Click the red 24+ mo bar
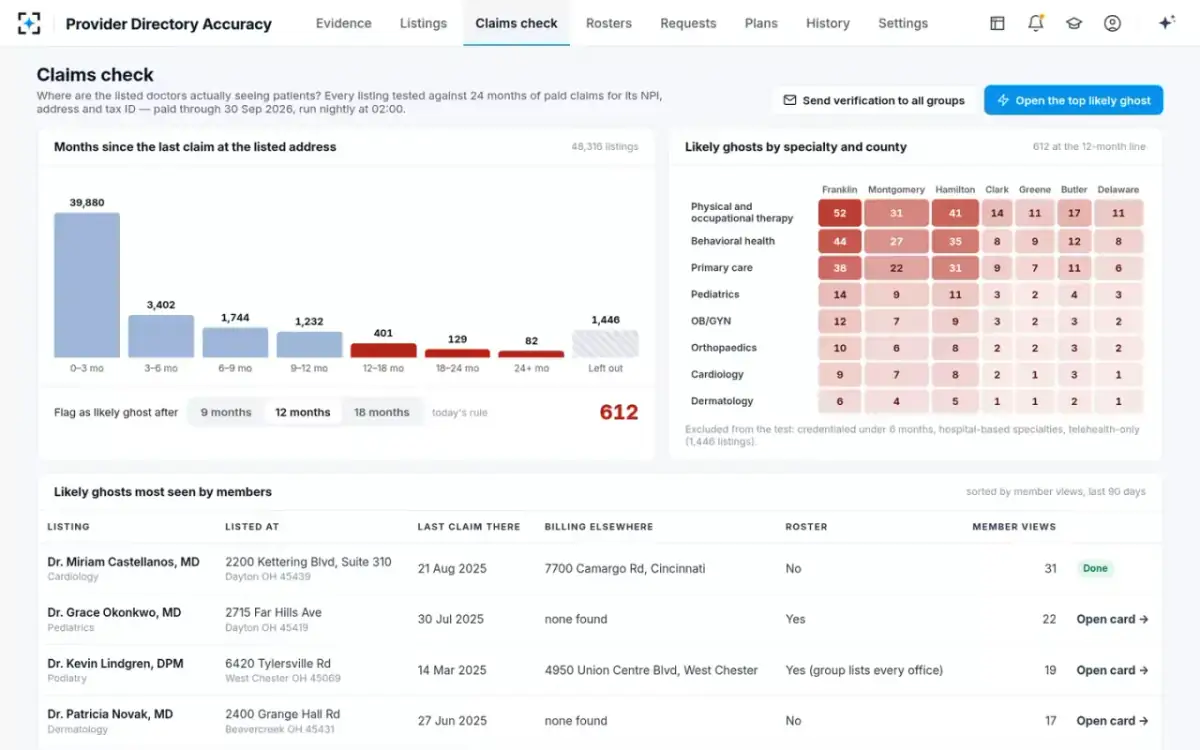Image resolution: width=1200 pixels, height=750 pixels. point(531,354)
